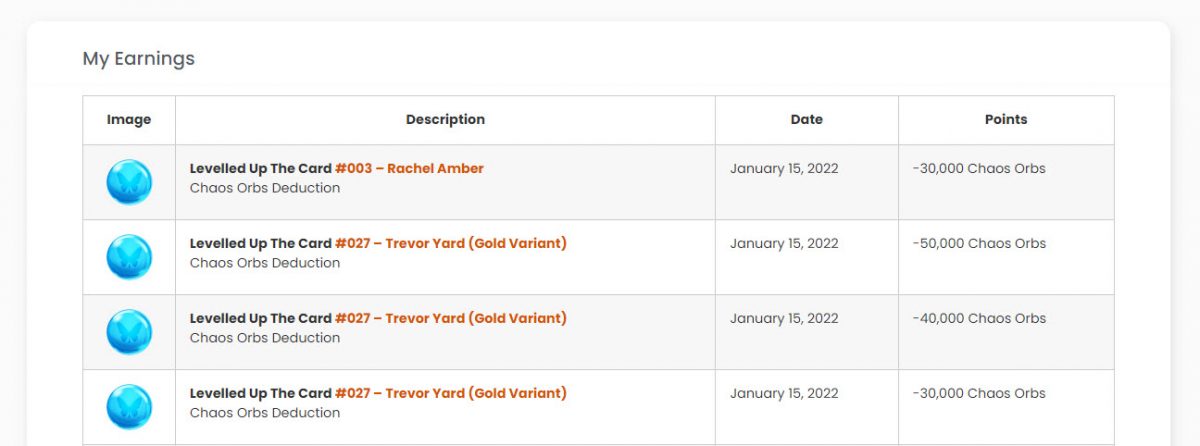Click the Image column header
Screen dimensions: 1200x446
coord(129,120)
